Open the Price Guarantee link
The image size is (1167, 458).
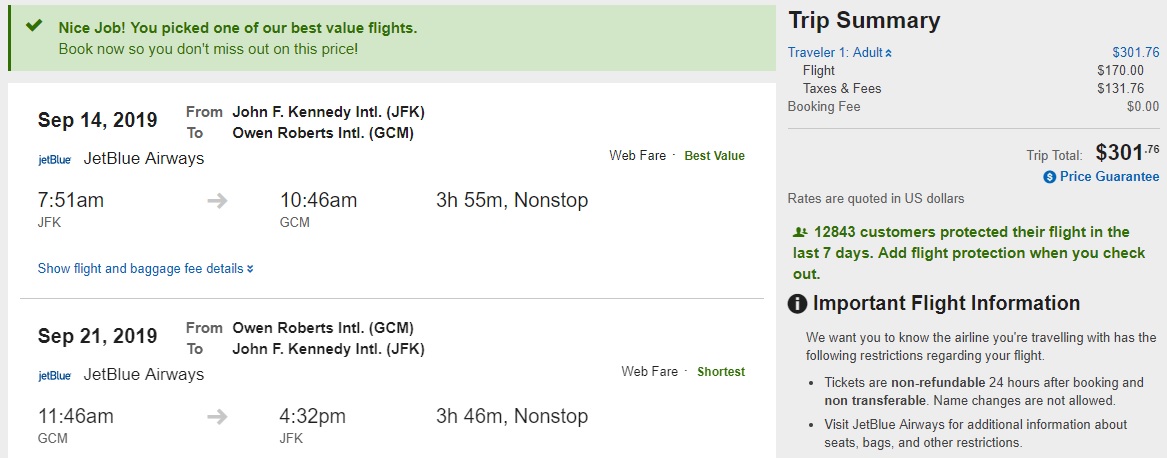pos(1109,177)
